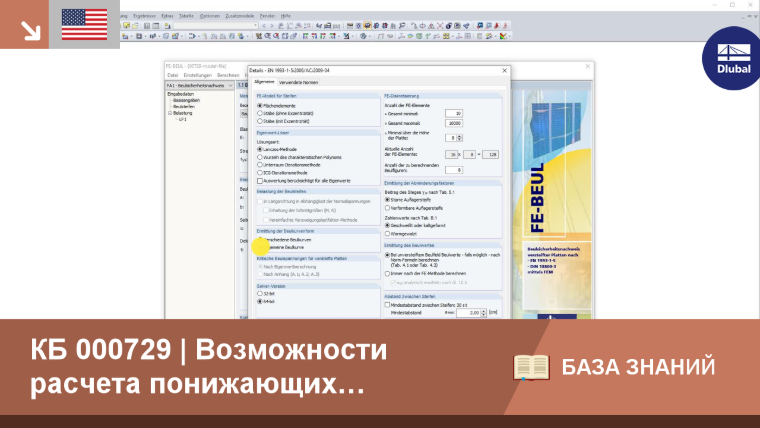Click the Gesamt maximal input field
Image resolution: width=760 pixels, height=428 pixels.
click(454, 123)
